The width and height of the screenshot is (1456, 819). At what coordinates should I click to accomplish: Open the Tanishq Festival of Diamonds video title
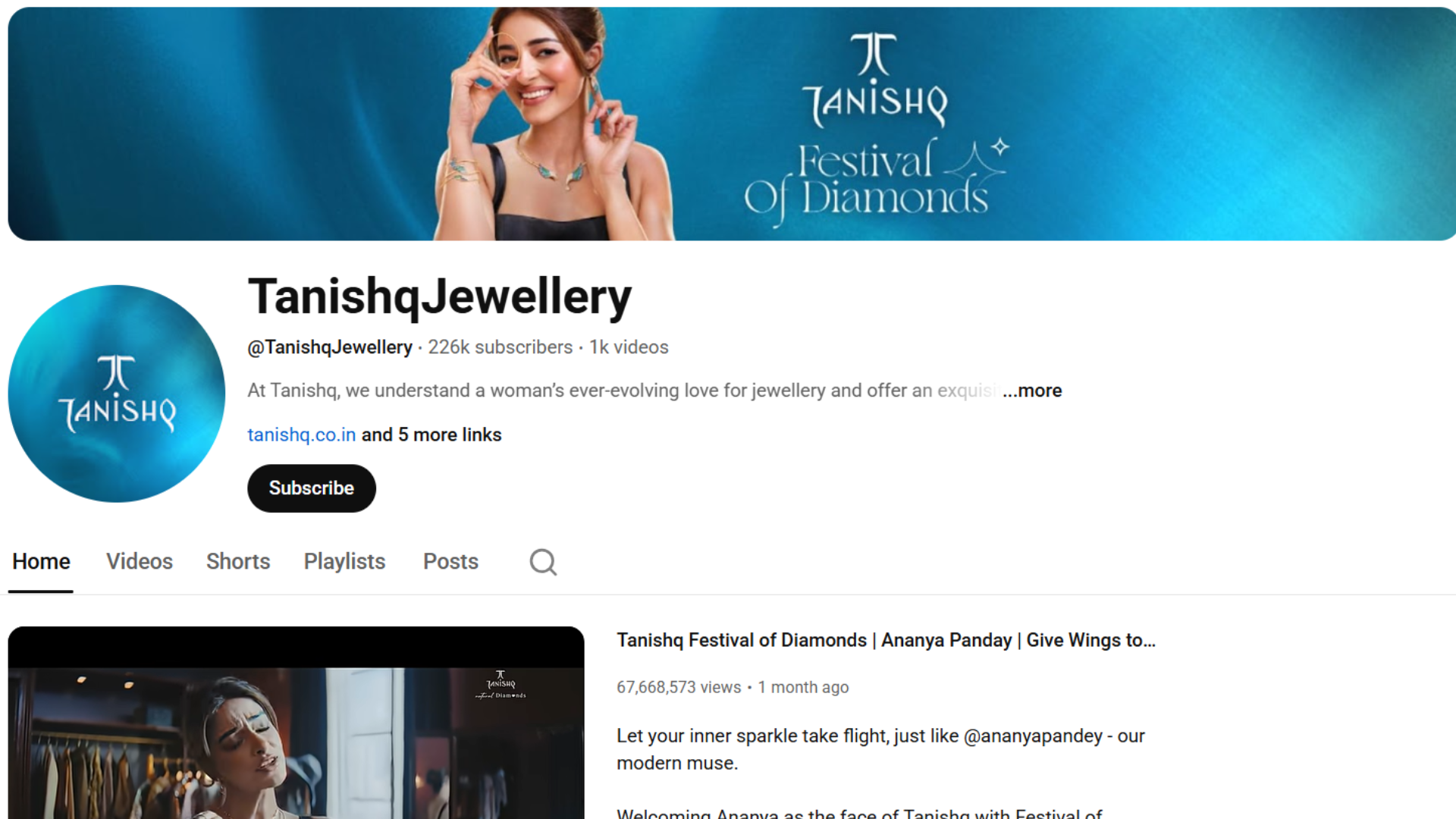click(886, 640)
